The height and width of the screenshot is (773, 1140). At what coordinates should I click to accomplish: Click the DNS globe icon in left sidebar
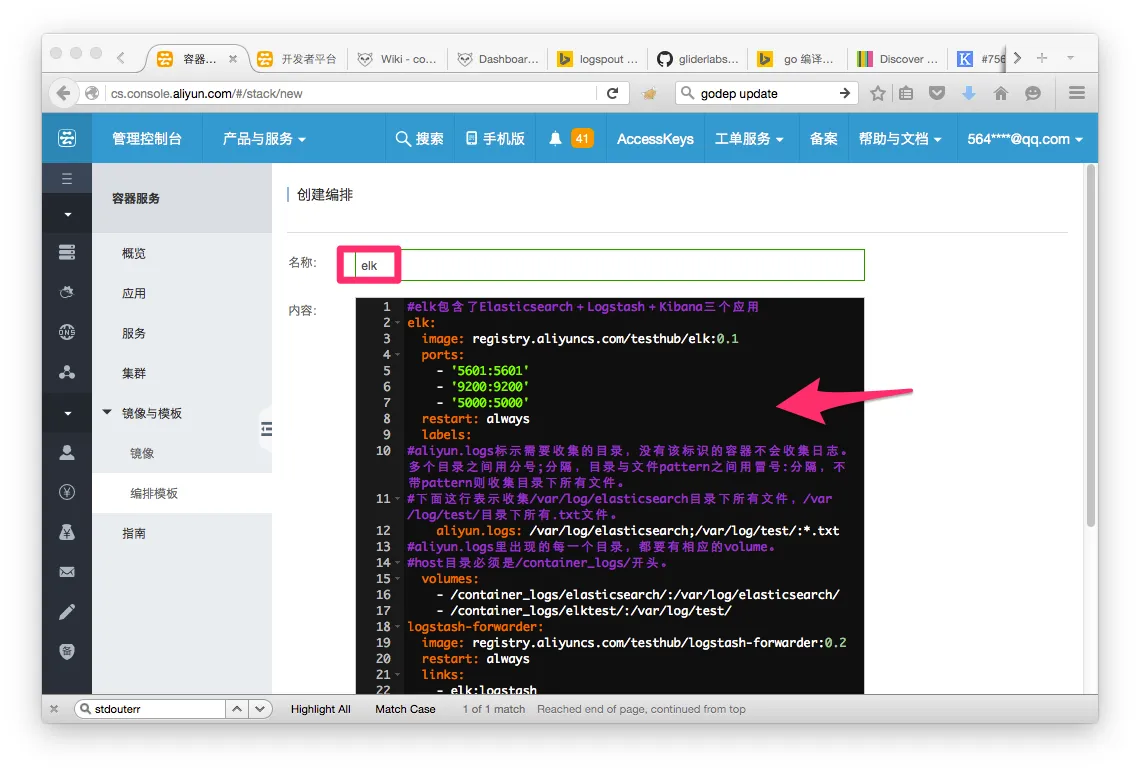click(67, 332)
